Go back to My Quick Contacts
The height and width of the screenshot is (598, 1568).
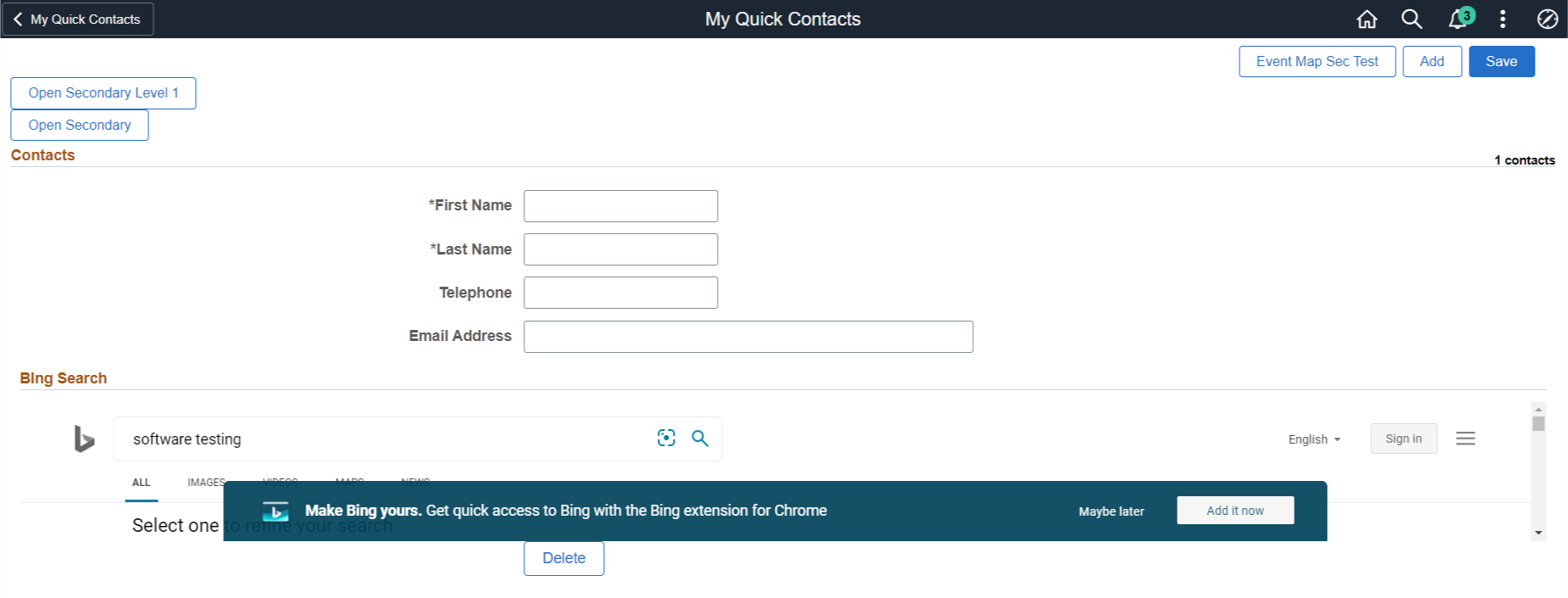pyautogui.click(x=77, y=19)
